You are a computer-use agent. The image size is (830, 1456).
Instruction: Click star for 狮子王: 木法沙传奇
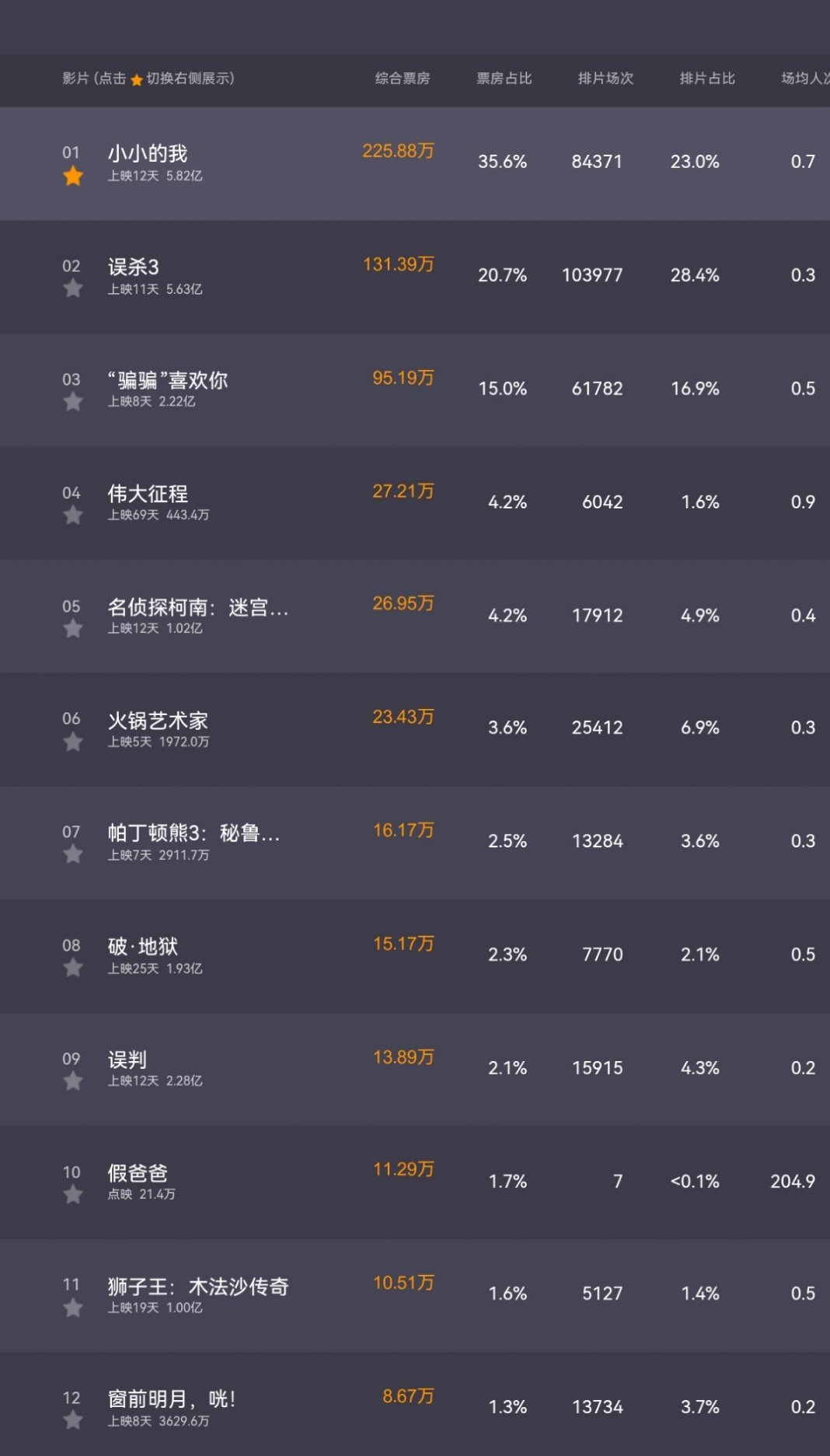(x=73, y=1308)
